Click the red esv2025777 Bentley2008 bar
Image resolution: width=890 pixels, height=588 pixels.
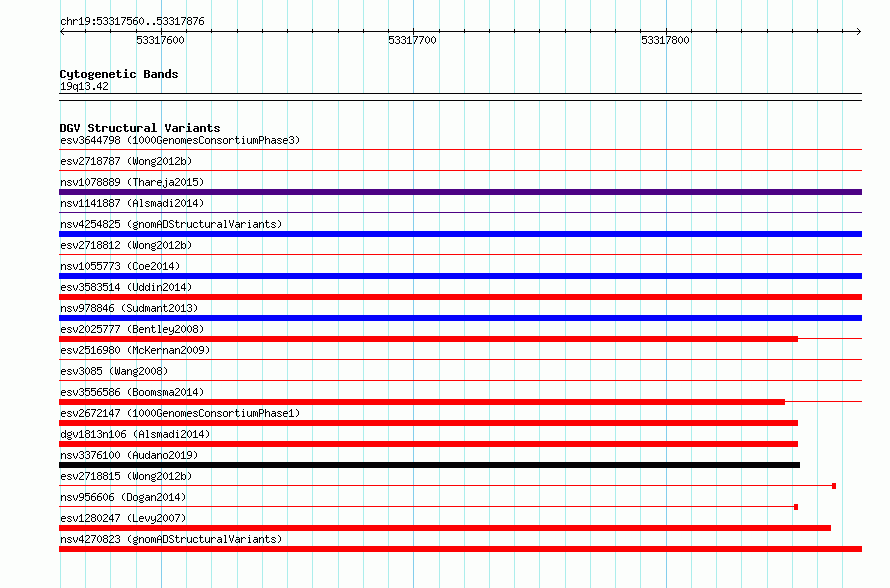click(x=429, y=339)
